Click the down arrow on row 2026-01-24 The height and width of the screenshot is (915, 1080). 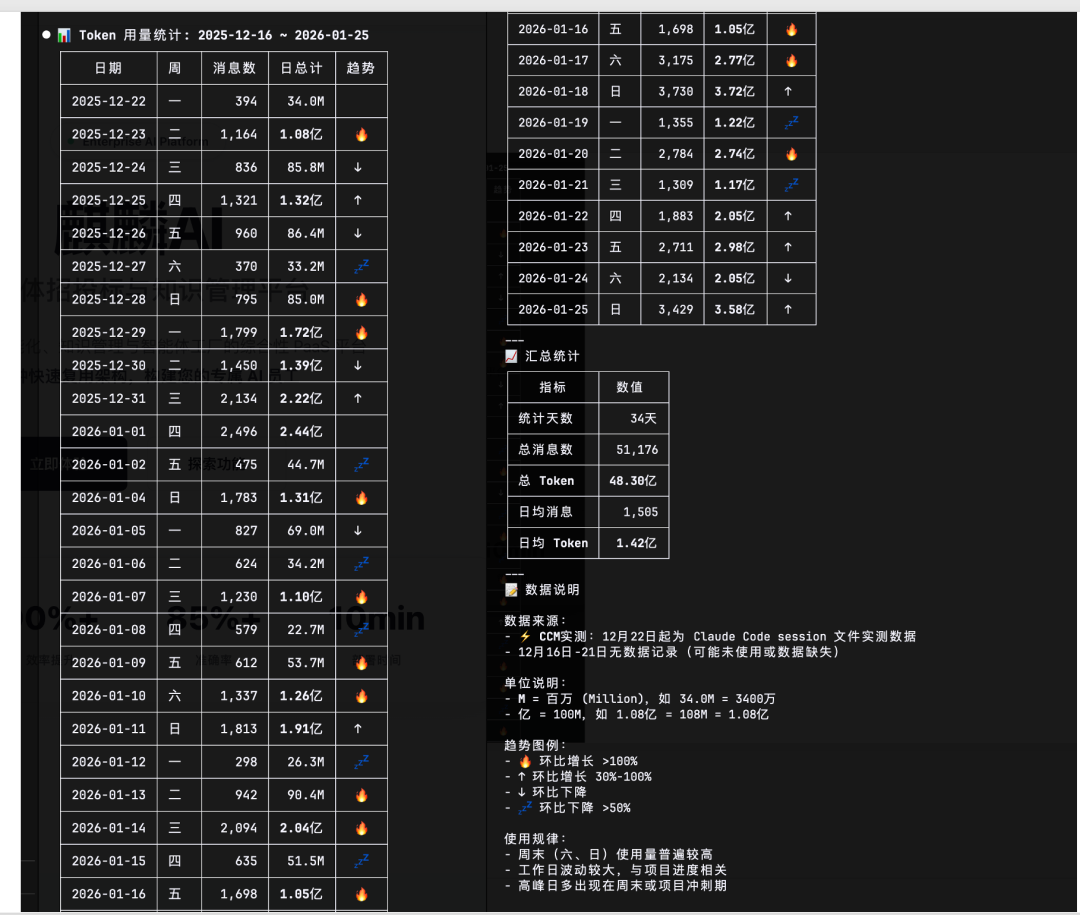coord(791,278)
